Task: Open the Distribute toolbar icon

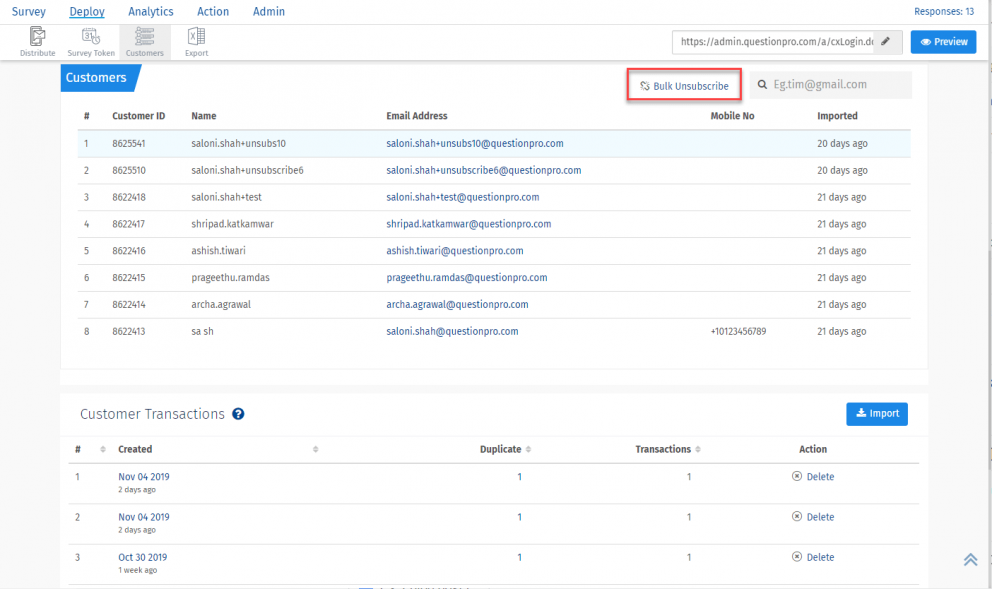Action: coord(38,41)
